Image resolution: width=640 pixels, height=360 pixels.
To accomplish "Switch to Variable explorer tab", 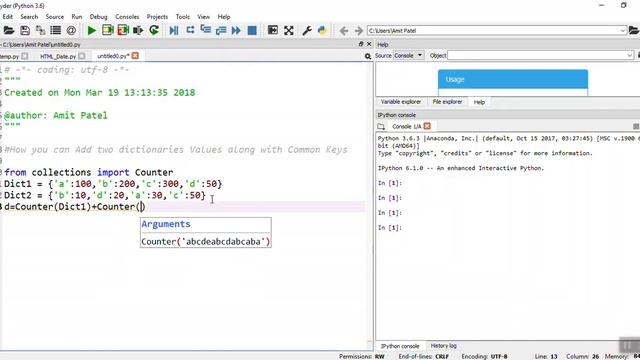I will pyautogui.click(x=401, y=102).
